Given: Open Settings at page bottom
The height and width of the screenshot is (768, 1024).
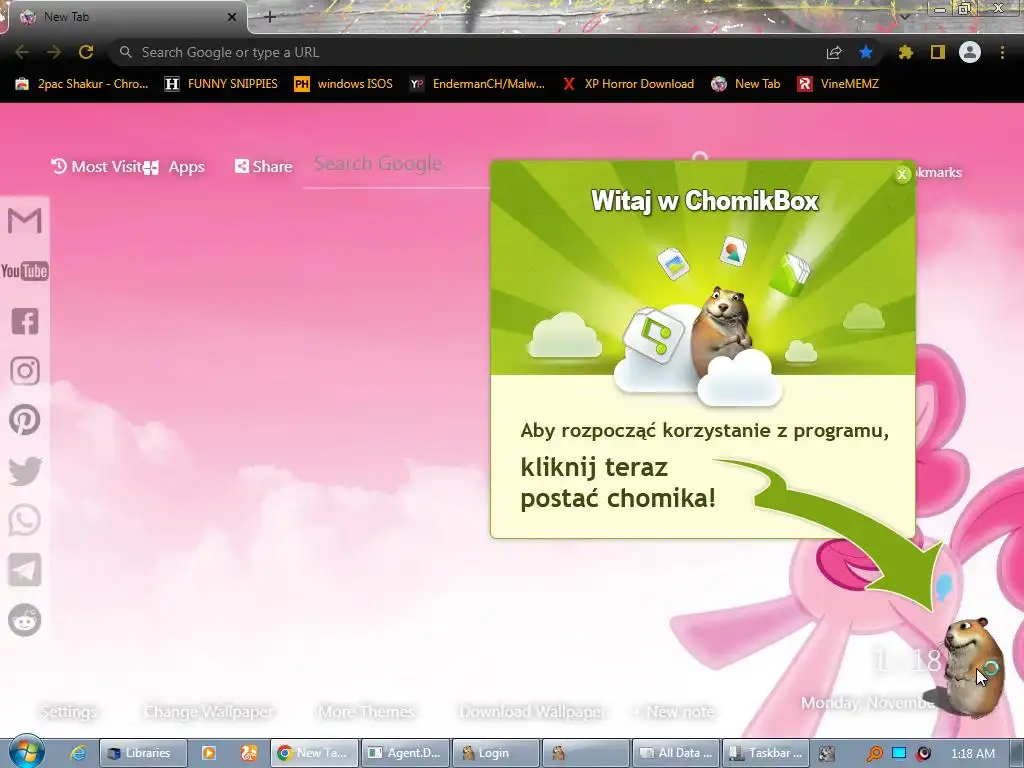Looking at the screenshot, I should point(68,712).
